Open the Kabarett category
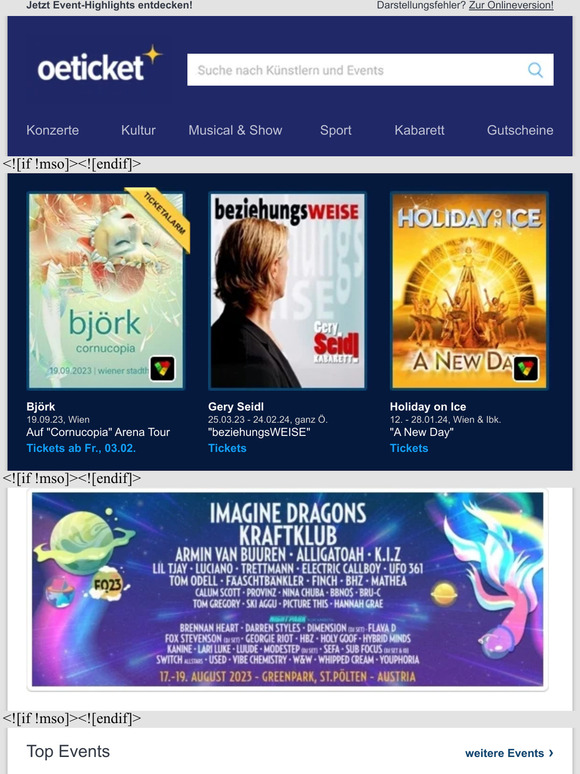 pos(420,130)
